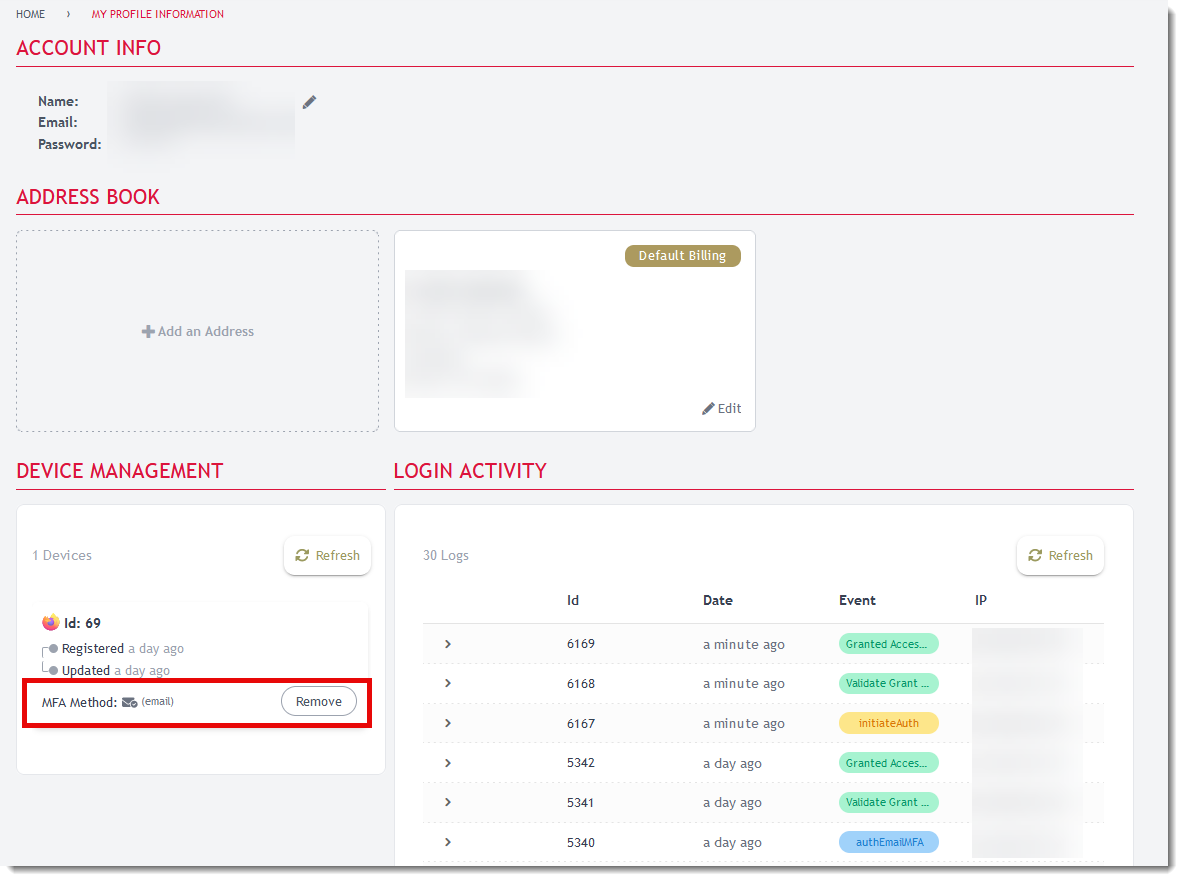Open the My Profile Information breadcrumb
Screen dimensions: 1183x881
[158, 14]
